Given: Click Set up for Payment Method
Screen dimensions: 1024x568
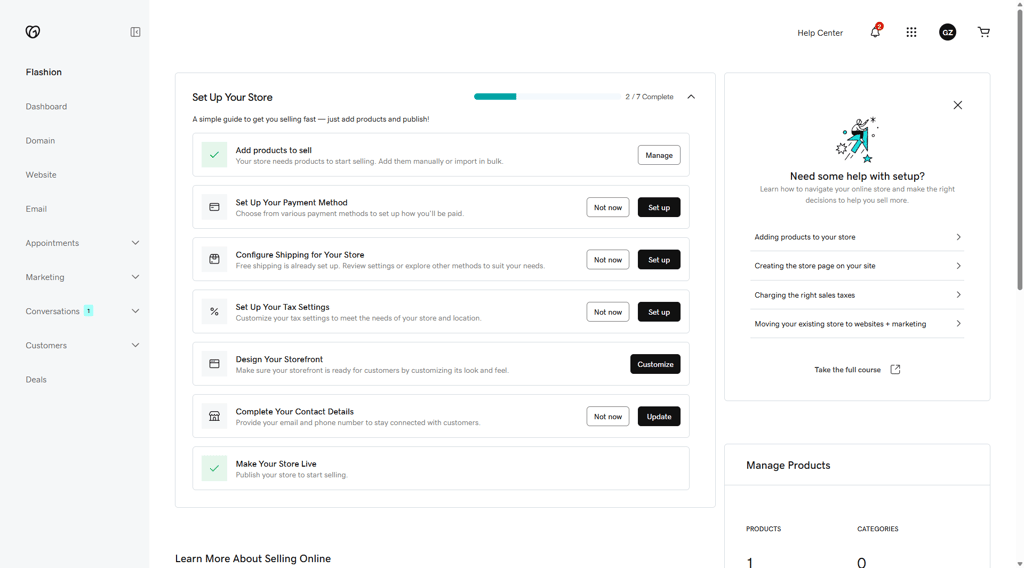Looking at the screenshot, I should tap(659, 207).
